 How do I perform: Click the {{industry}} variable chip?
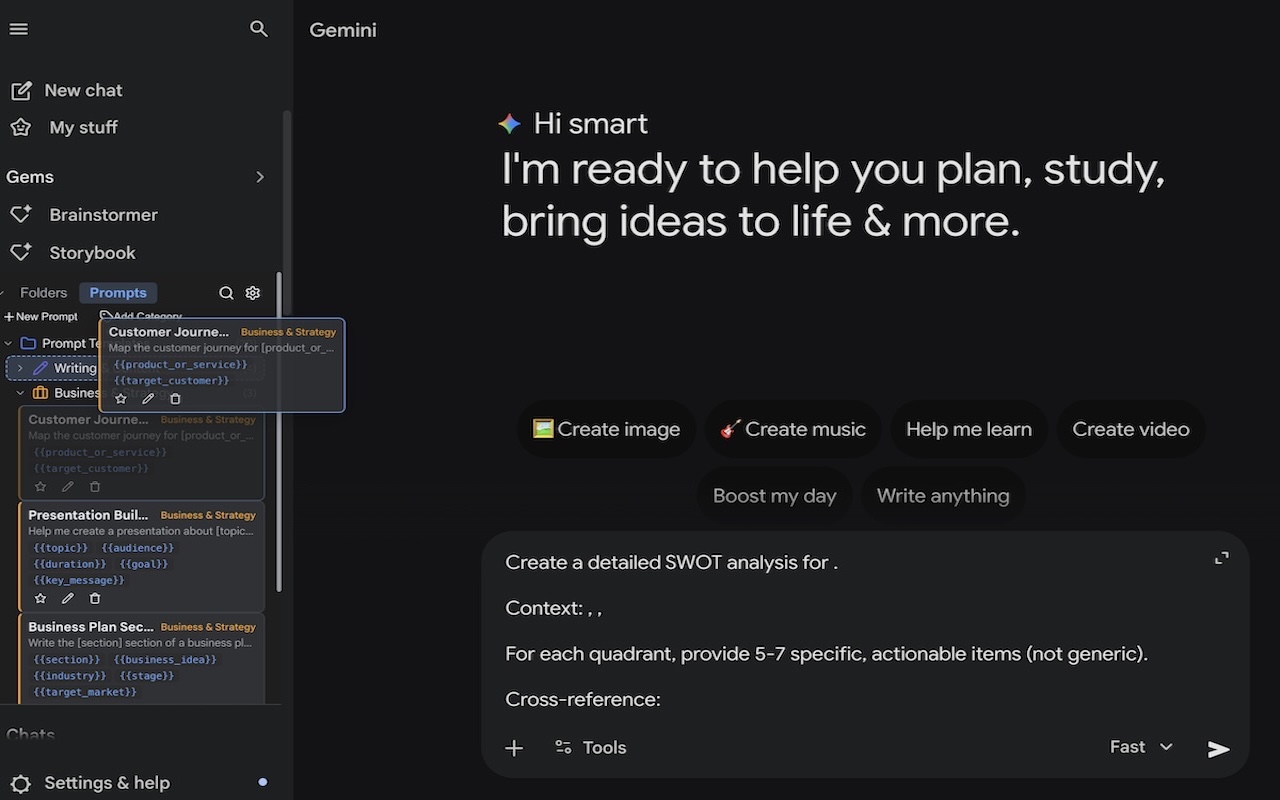70,676
